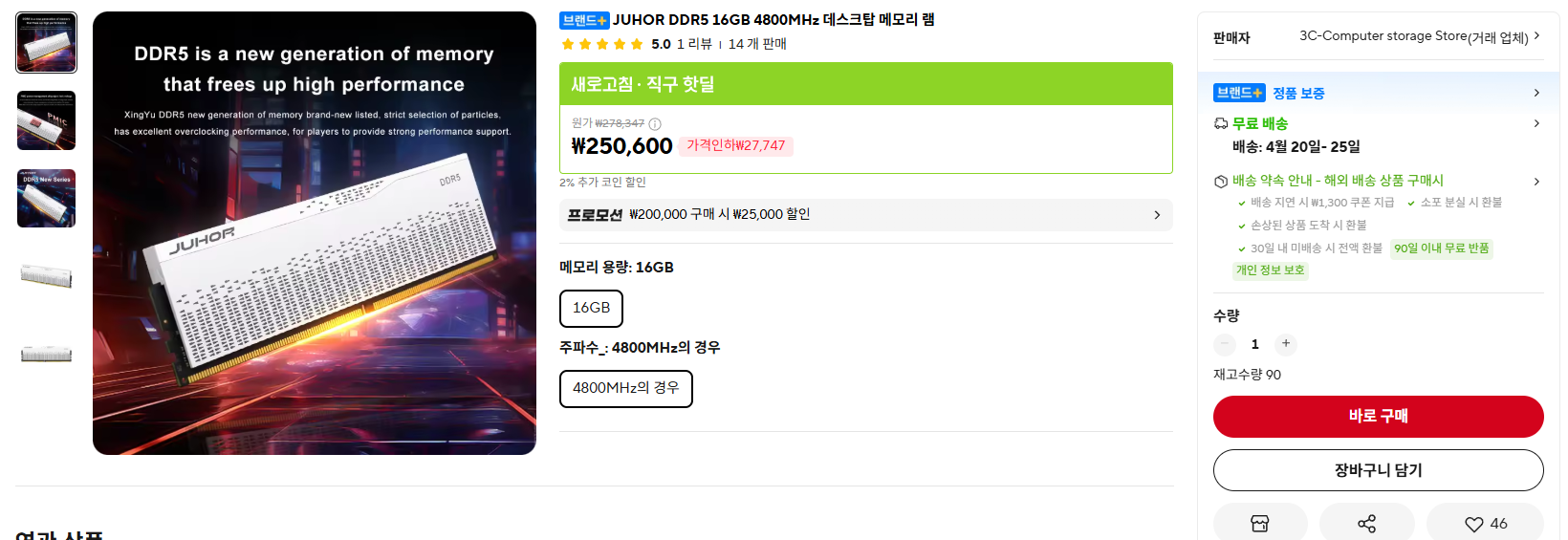
Task: Select the 16GB memory capacity option
Action: (x=591, y=308)
